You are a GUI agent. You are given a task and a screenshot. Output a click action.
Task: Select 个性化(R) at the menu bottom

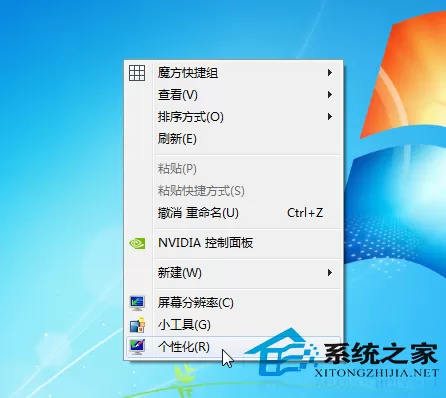233,347
